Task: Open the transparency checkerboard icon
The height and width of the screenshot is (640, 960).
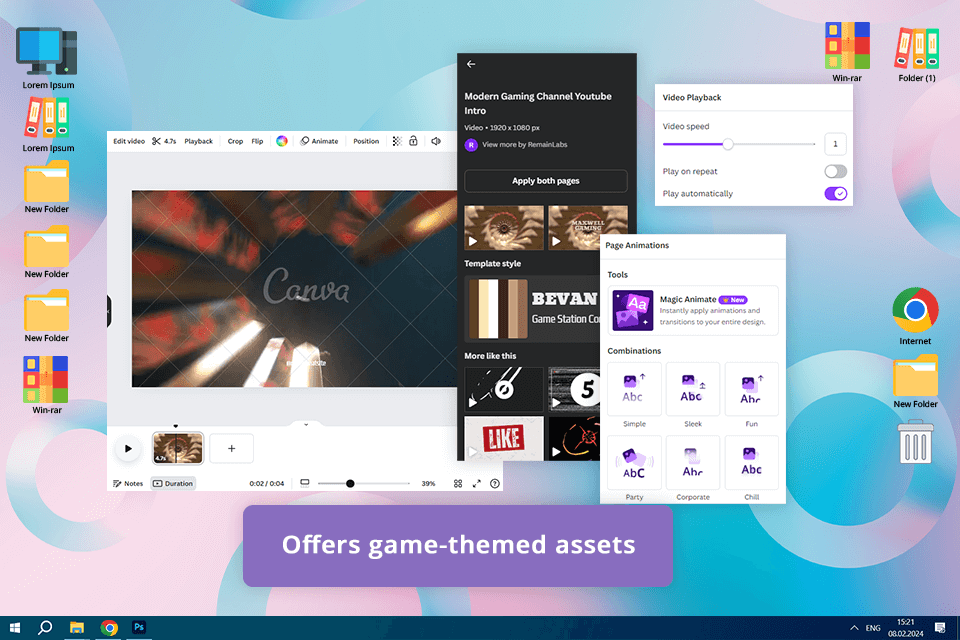Action: coord(397,141)
